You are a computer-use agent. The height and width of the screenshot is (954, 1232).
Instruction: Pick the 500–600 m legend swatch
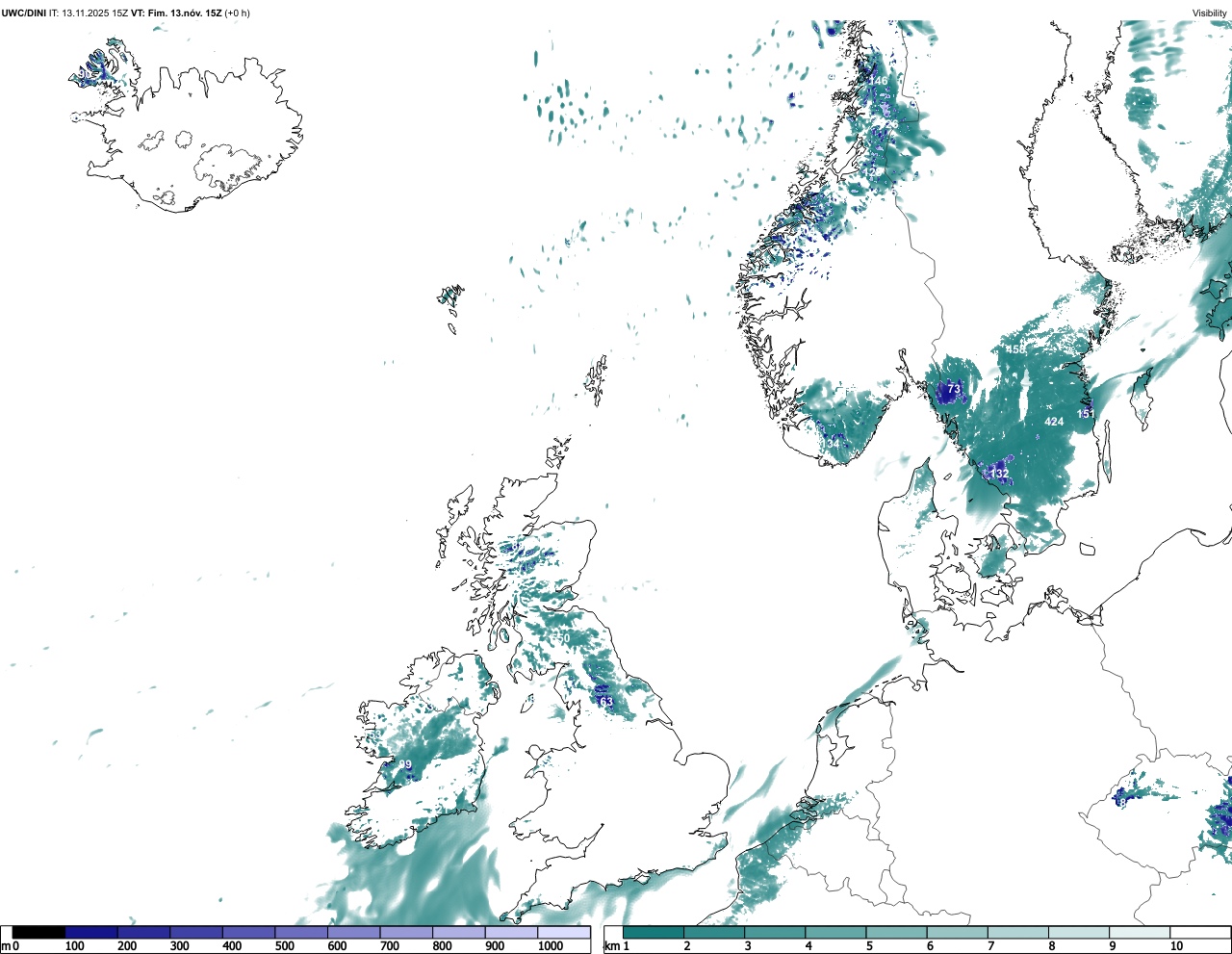[301, 932]
